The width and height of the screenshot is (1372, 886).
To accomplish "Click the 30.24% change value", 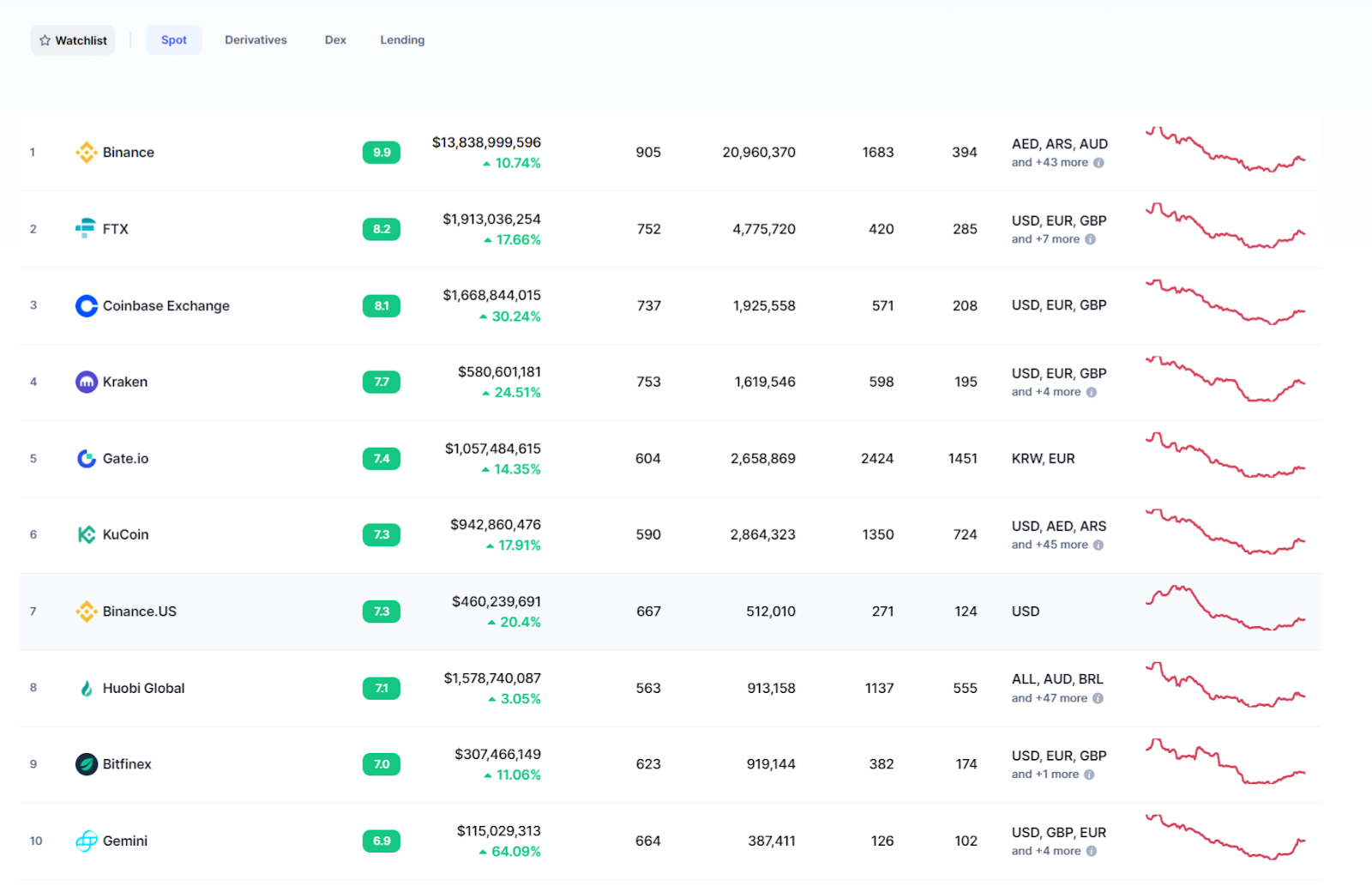I will pos(516,316).
